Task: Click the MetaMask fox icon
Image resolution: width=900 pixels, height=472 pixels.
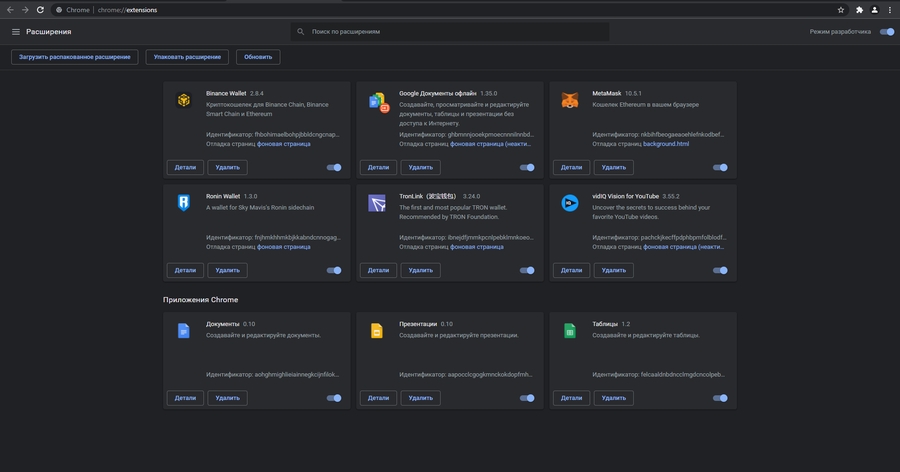Action: click(570, 100)
